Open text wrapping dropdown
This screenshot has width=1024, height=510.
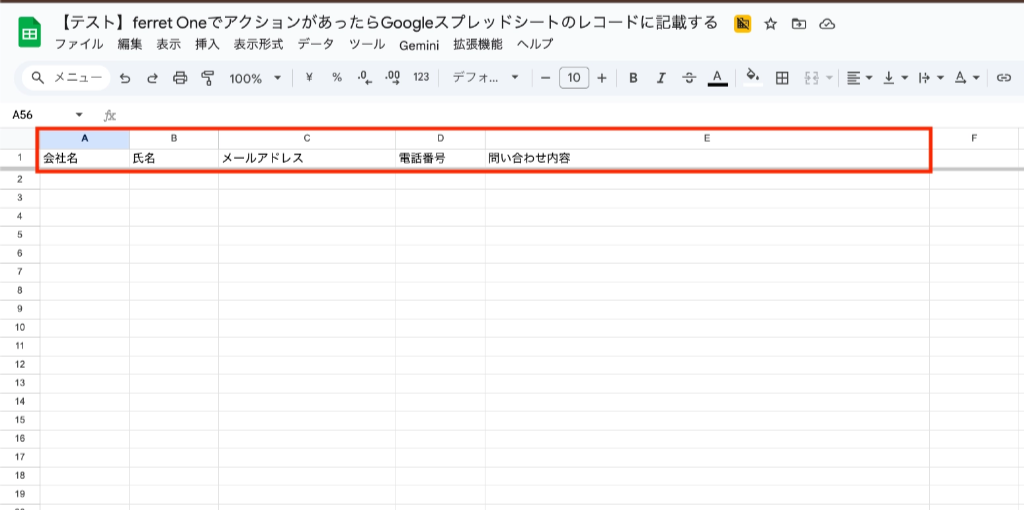(931, 78)
